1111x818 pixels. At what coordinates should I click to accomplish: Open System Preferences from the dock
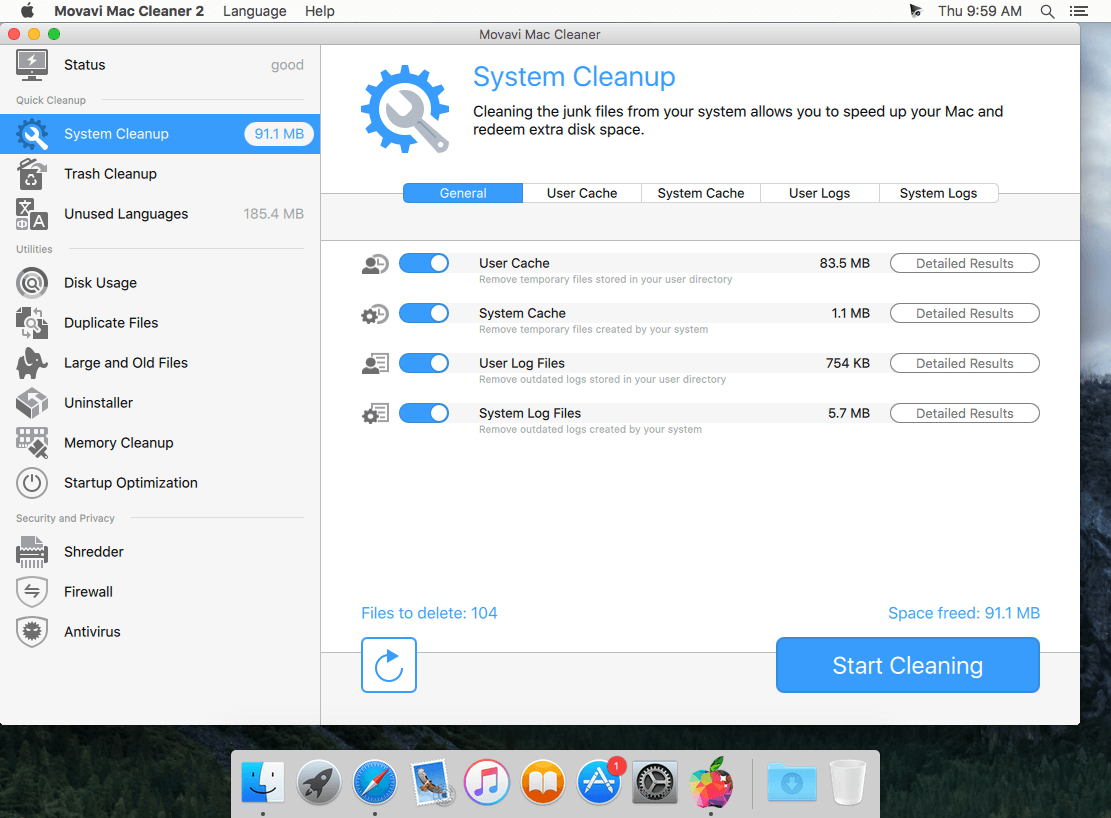click(655, 783)
